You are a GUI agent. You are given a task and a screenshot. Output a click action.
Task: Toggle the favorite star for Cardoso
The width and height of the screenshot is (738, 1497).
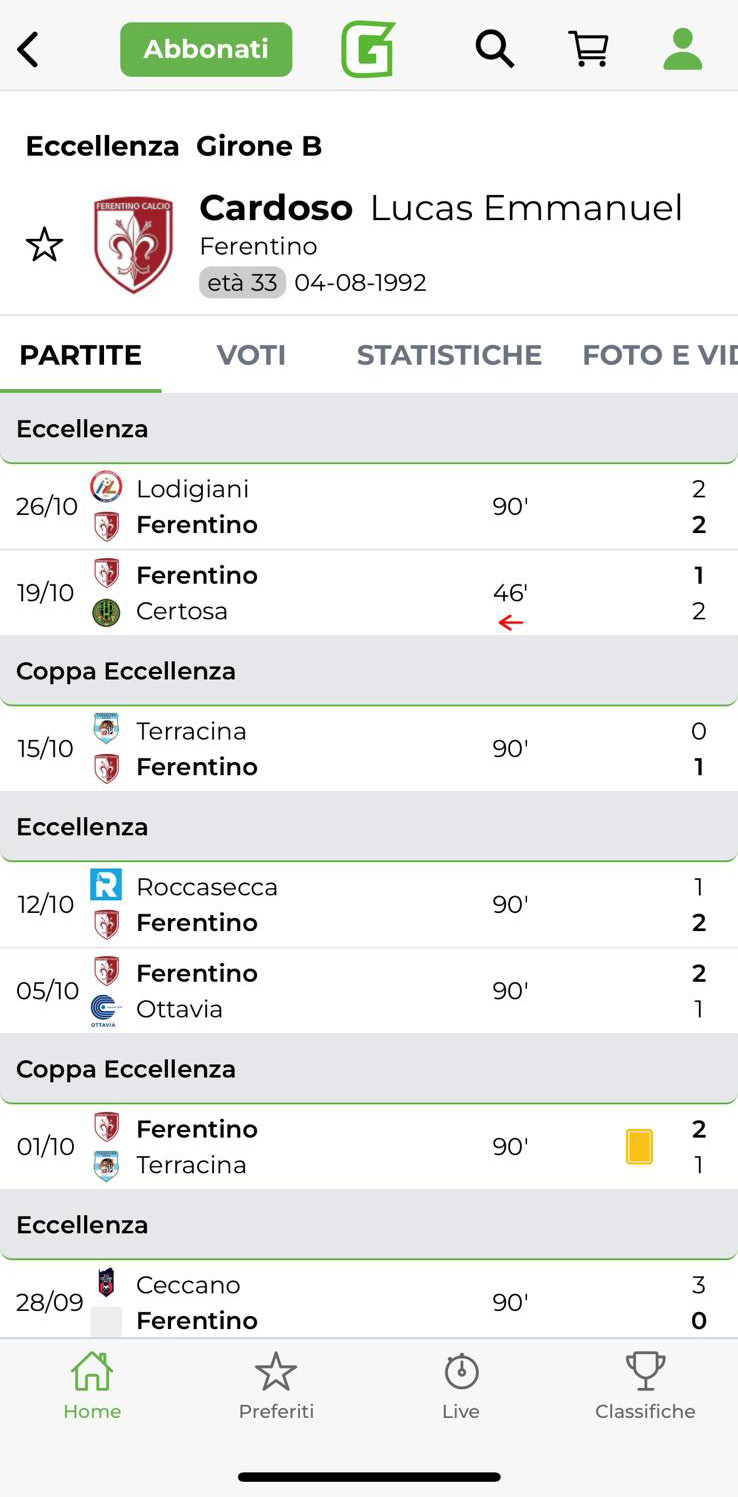click(44, 244)
